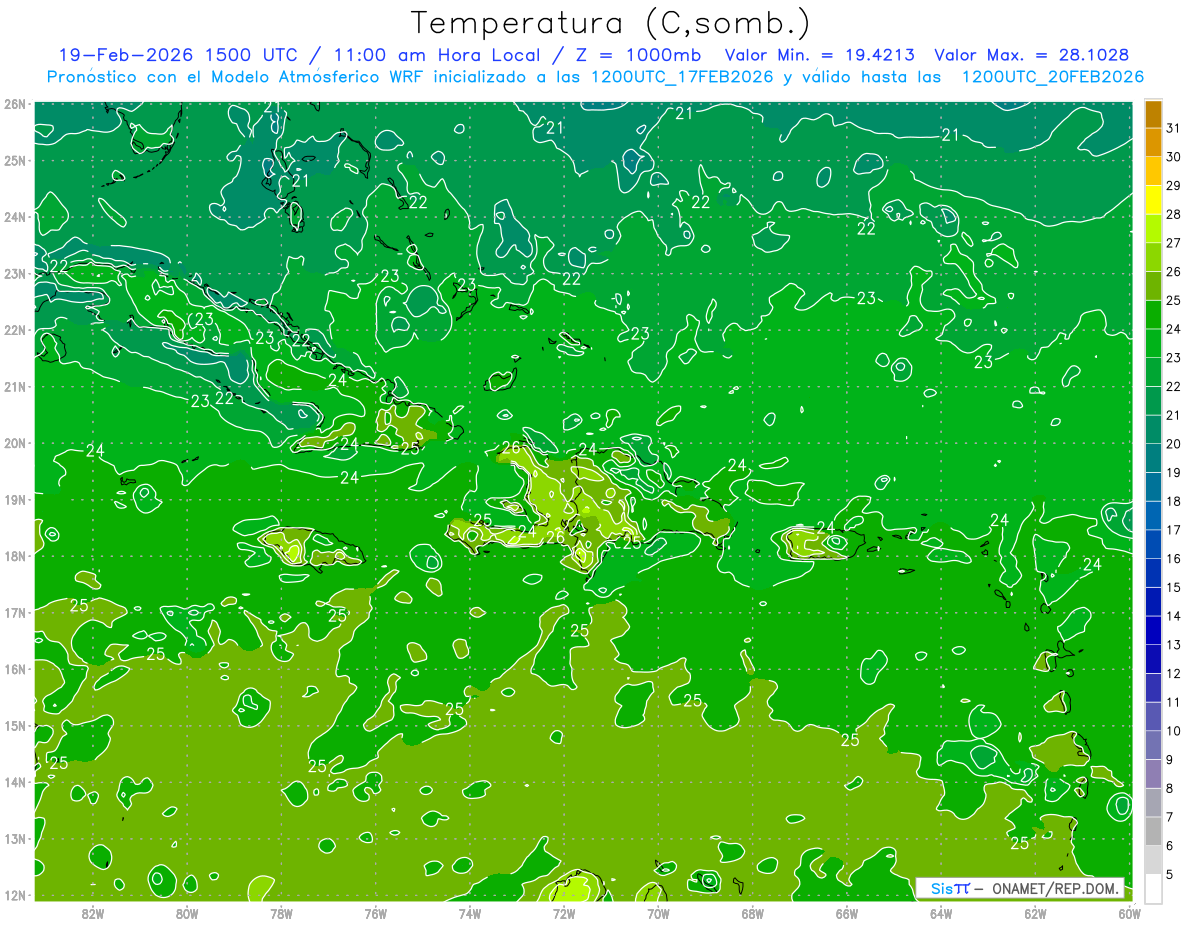Click the color bar label 10
Screen dimensions: 1200x927
click(1174, 731)
